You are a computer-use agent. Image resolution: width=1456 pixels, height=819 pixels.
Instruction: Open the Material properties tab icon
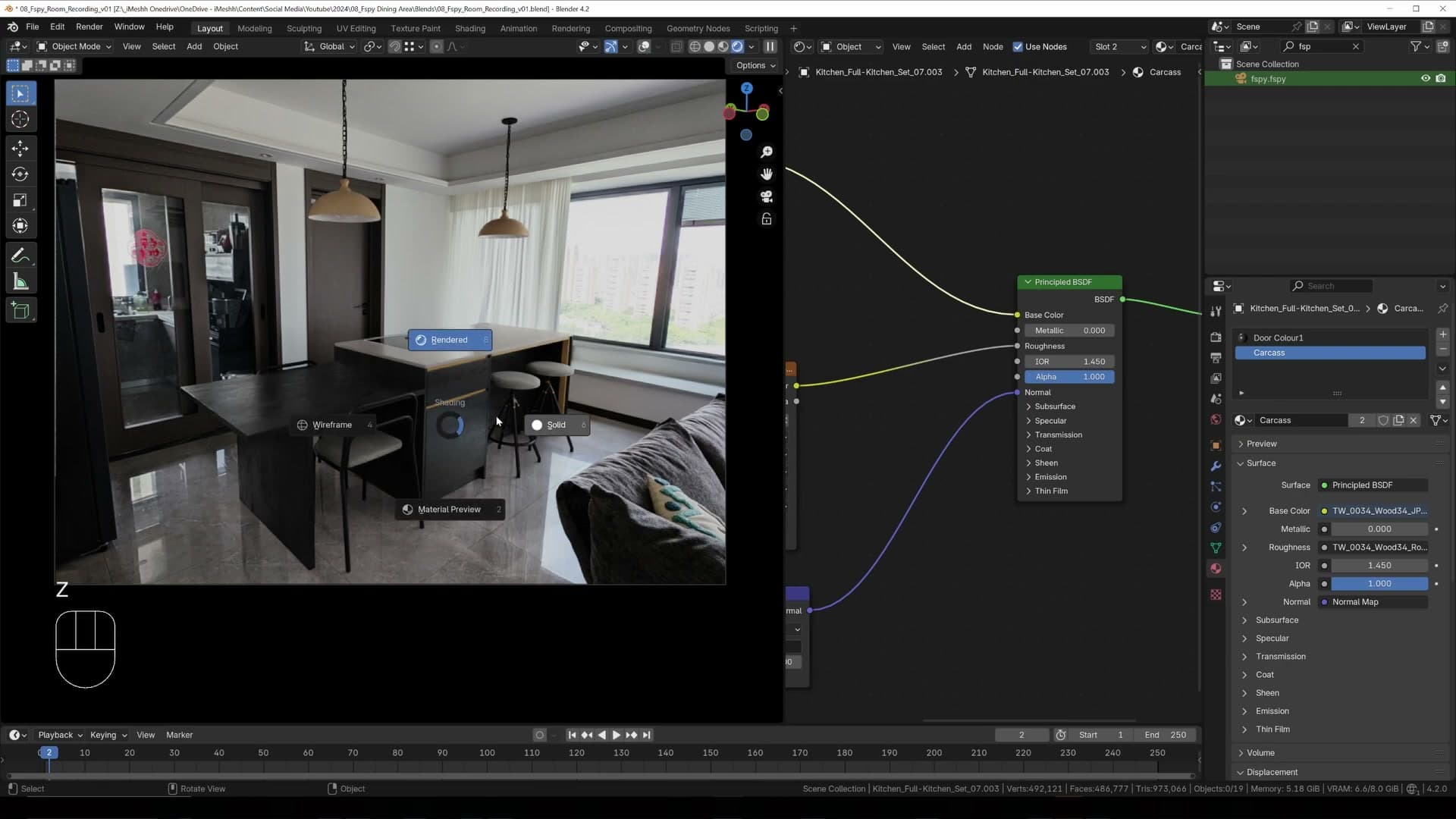(x=1216, y=569)
